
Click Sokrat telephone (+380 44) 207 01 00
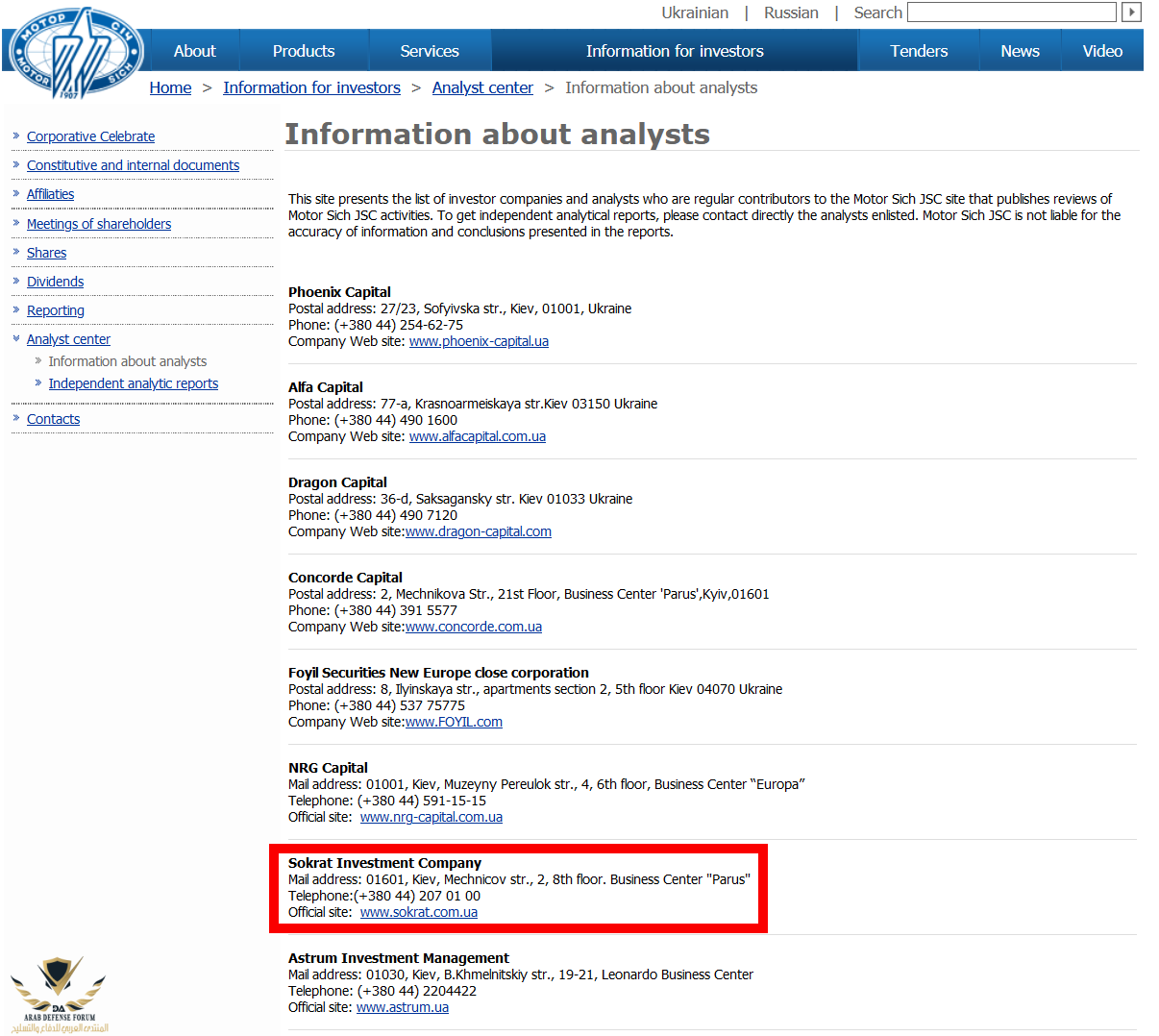tap(384, 896)
